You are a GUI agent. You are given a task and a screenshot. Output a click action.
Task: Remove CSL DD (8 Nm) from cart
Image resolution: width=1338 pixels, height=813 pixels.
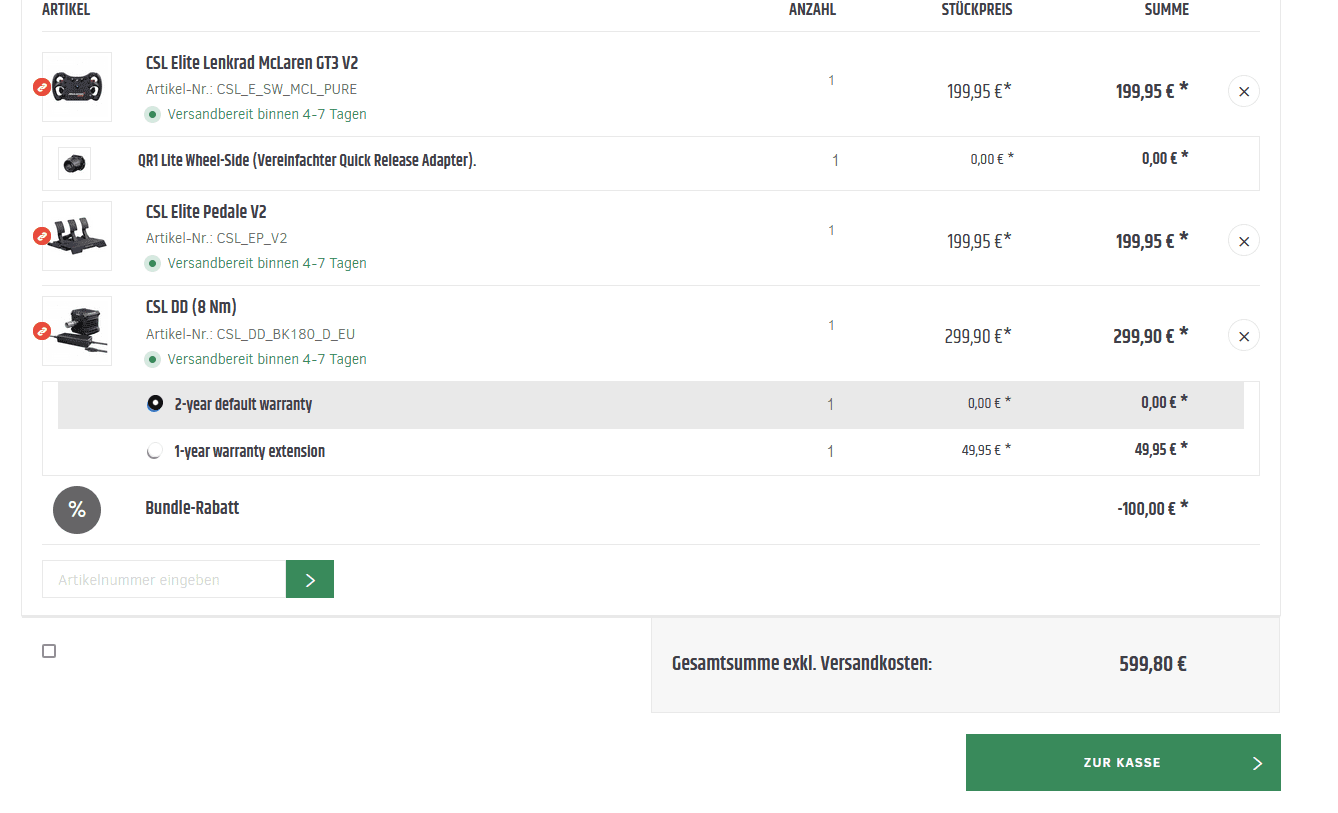pyautogui.click(x=1244, y=336)
